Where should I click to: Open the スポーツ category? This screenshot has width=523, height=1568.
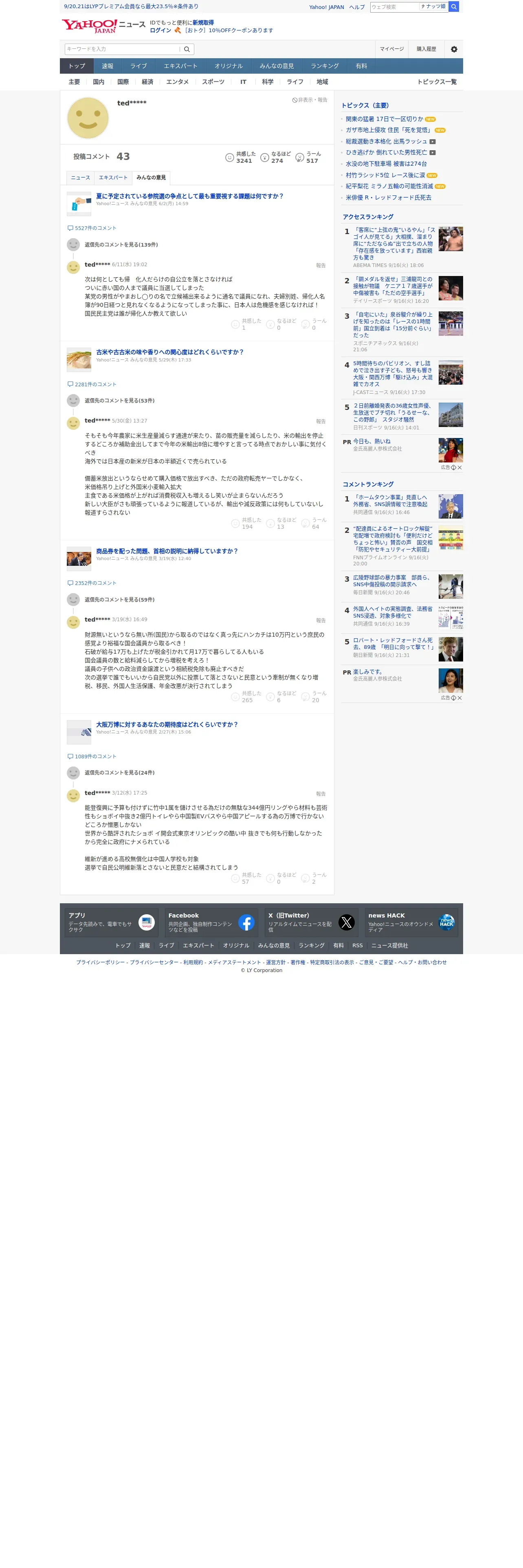213,82
